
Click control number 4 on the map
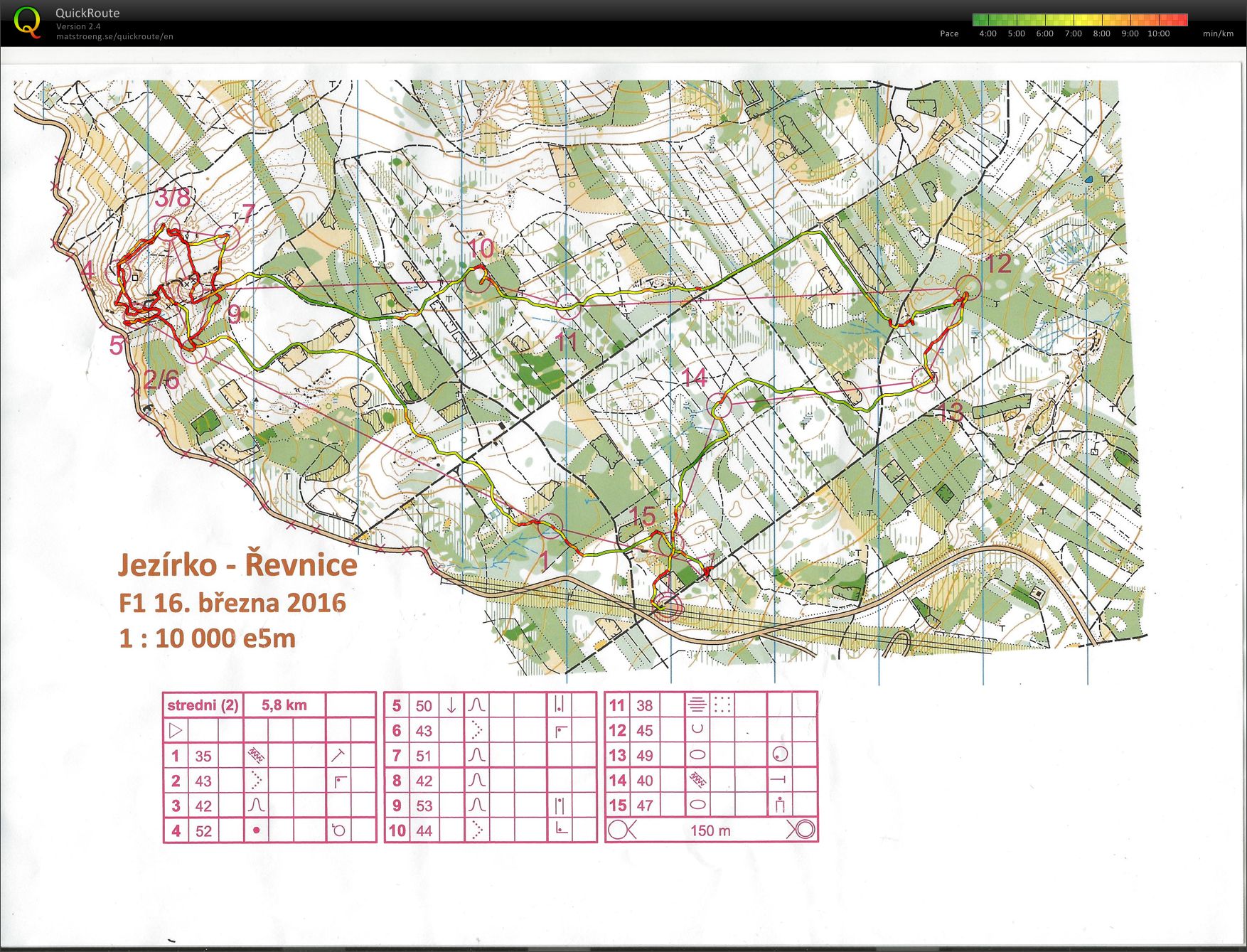point(87,270)
